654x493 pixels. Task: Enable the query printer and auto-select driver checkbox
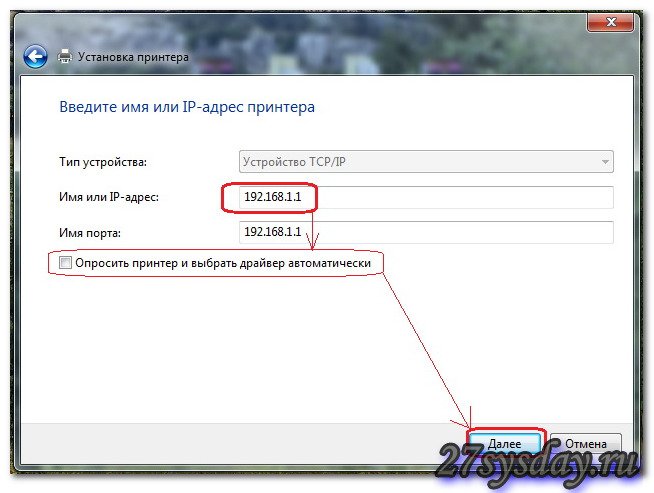point(66,263)
